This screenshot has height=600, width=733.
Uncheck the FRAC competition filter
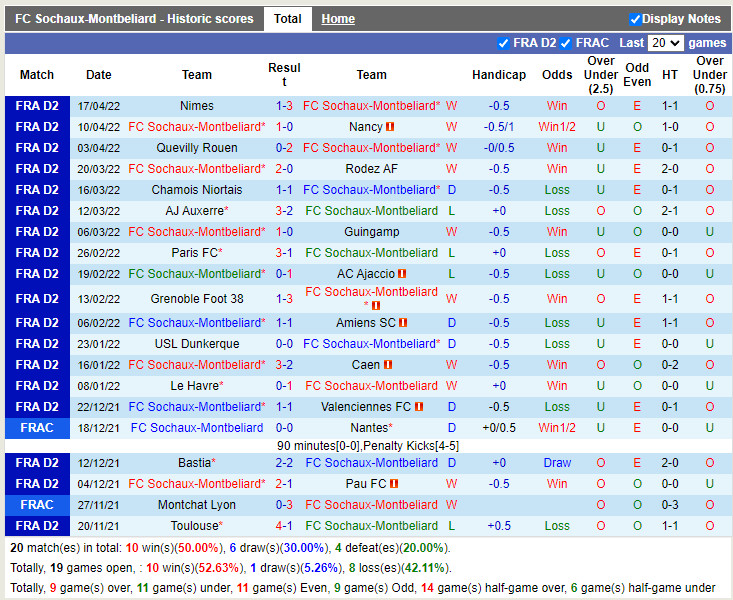click(x=566, y=43)
